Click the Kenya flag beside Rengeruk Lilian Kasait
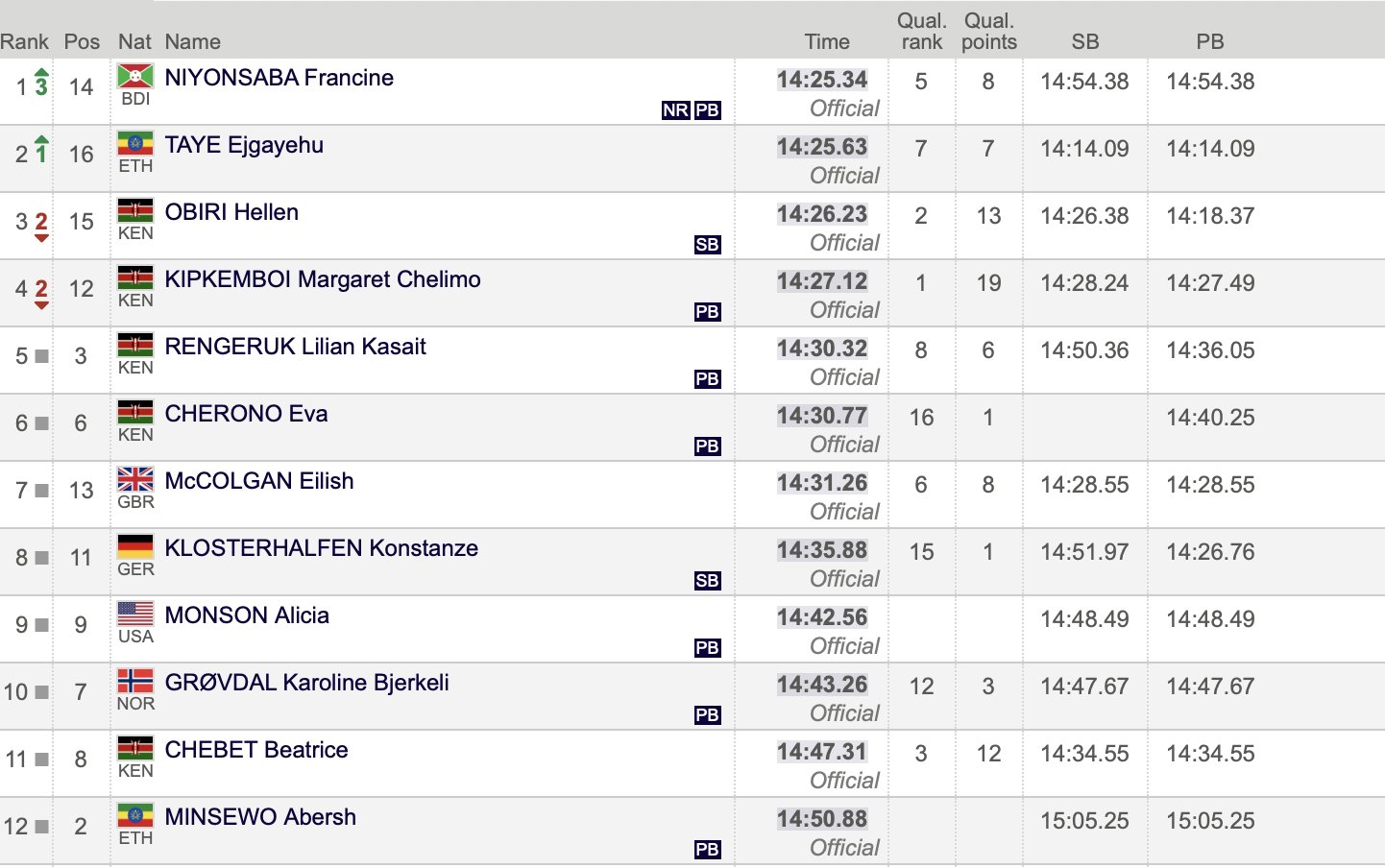Viewport: 1385px width, 868px height. click(x=135, y=345)
